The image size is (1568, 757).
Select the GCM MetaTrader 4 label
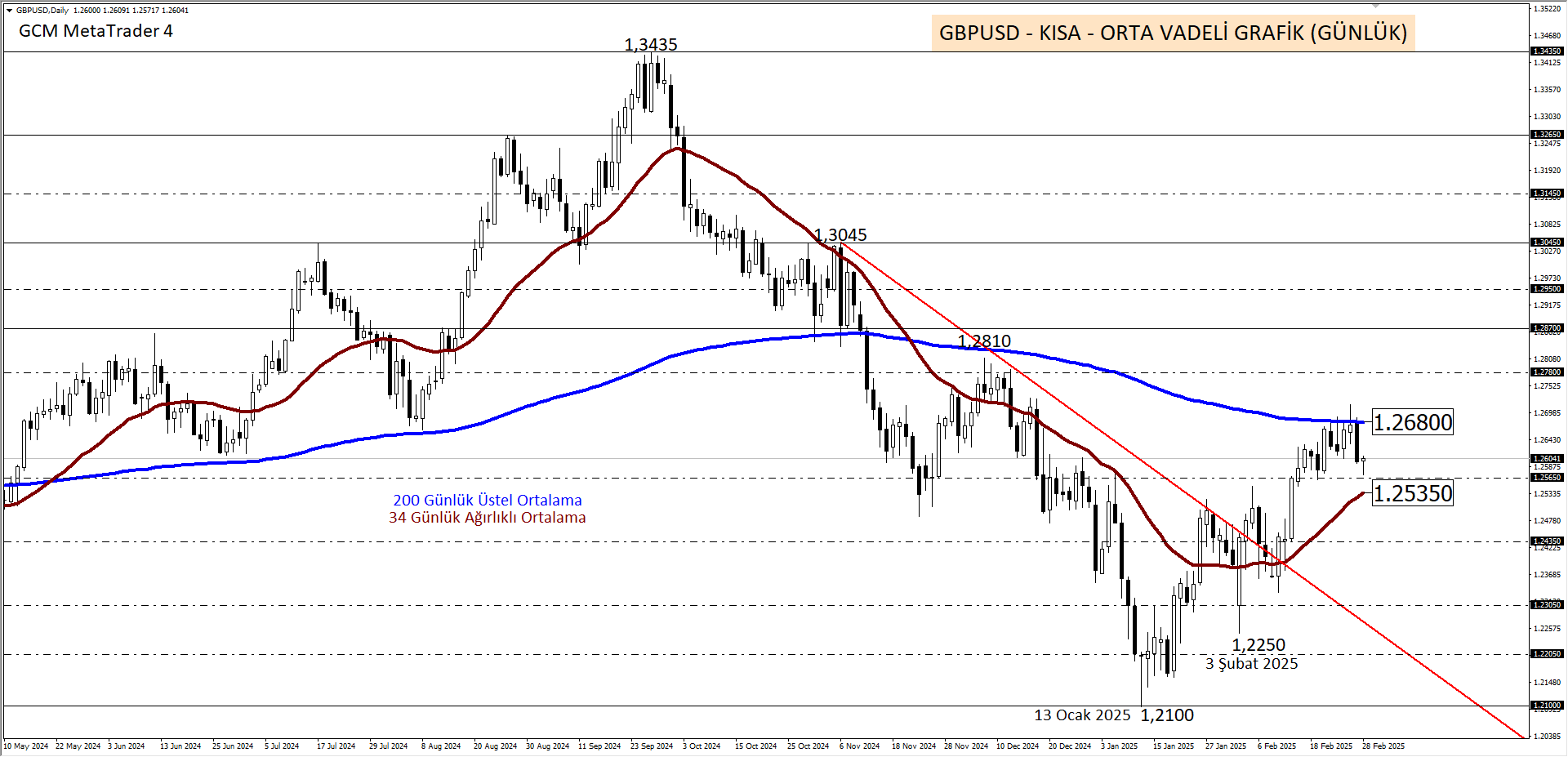coord(96,31)
